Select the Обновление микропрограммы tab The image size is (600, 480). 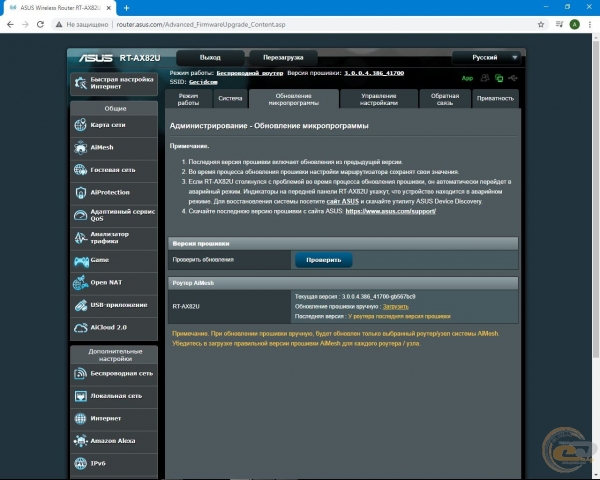tap(293, 99)
